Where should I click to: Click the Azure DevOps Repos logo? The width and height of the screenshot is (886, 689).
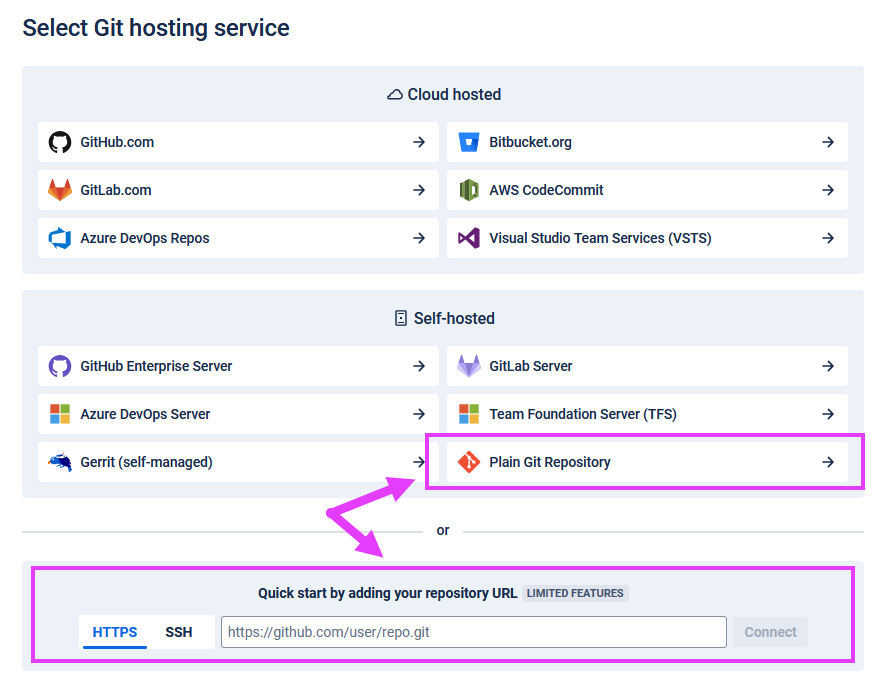pos(60,239)
